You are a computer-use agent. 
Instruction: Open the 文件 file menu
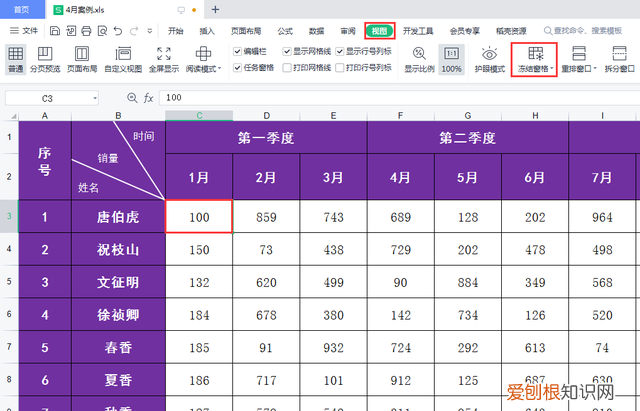pyautogui.click(x=24, y=31)
